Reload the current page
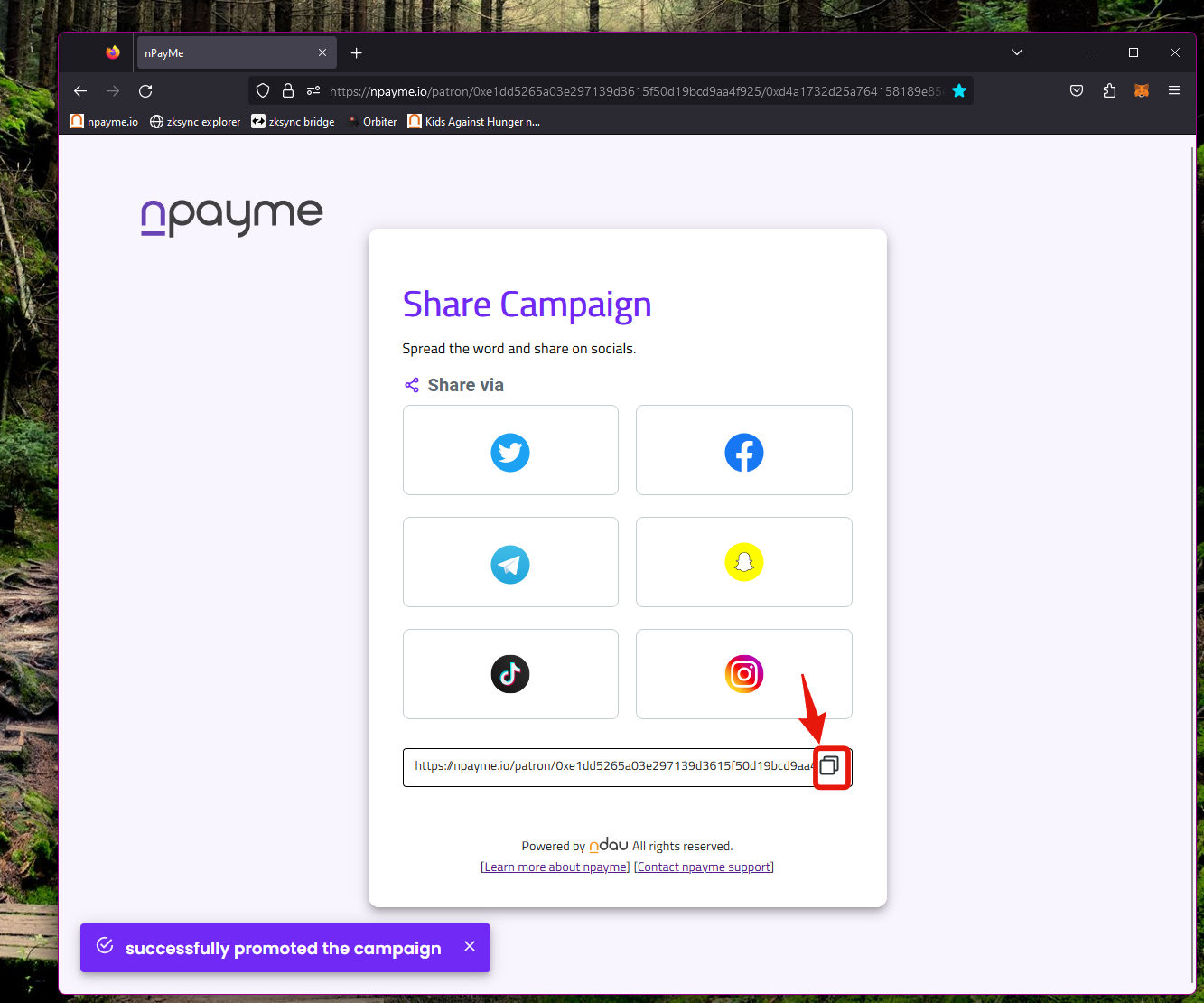 point(145,90)
